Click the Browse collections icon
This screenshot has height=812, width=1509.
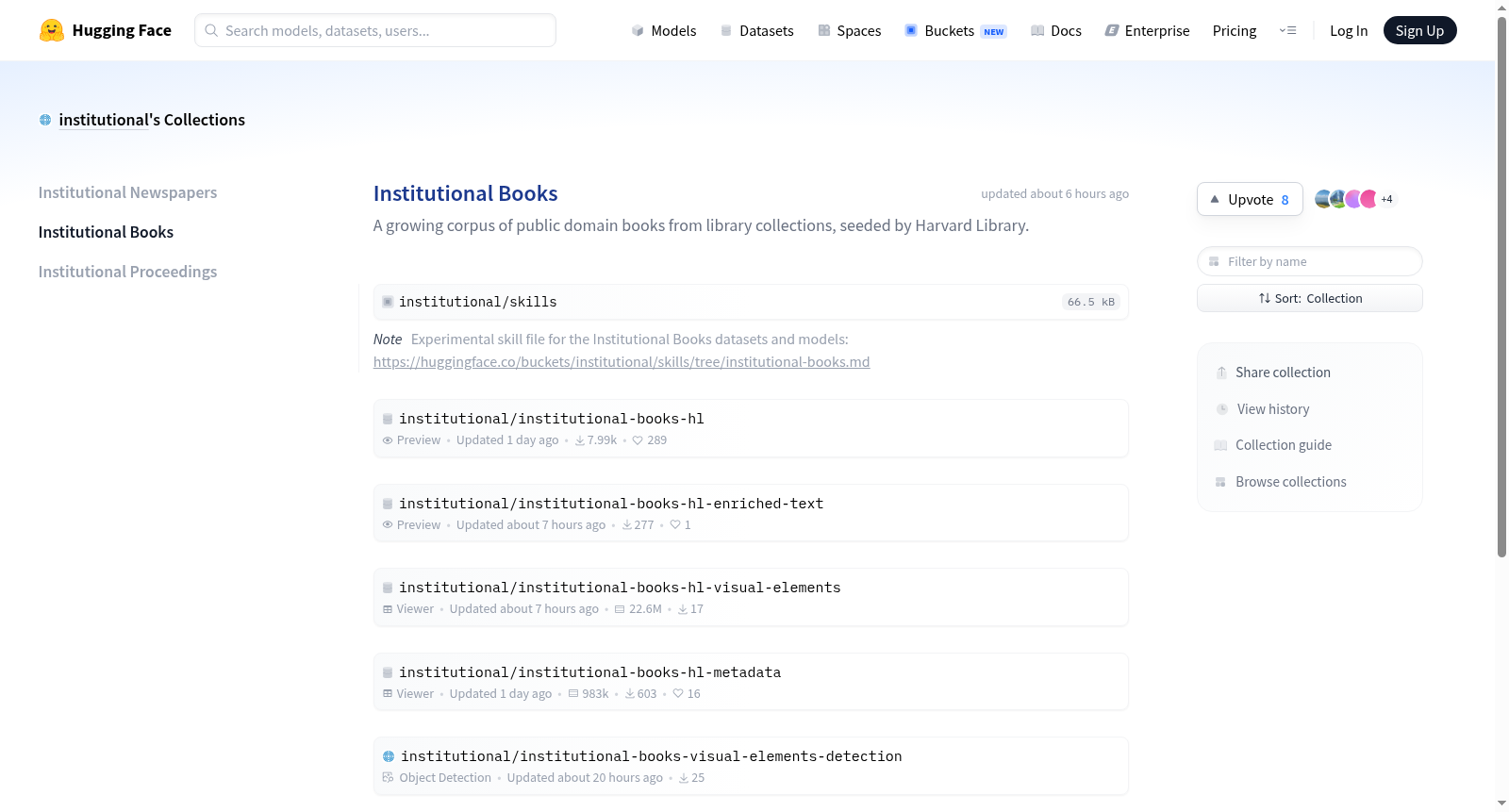(x=1220, y=482)
